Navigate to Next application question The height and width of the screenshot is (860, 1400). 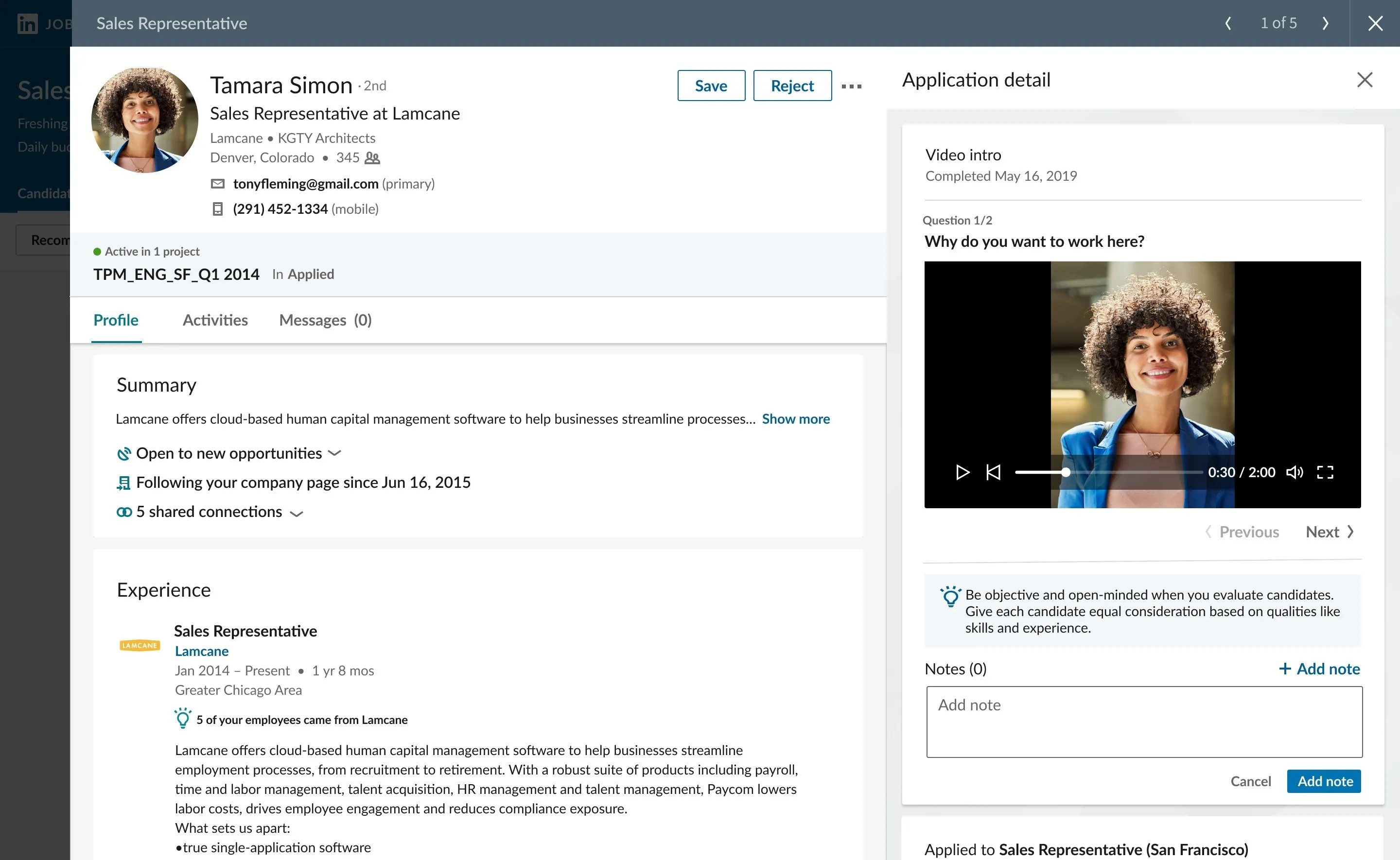click(x=1330, y=531)
